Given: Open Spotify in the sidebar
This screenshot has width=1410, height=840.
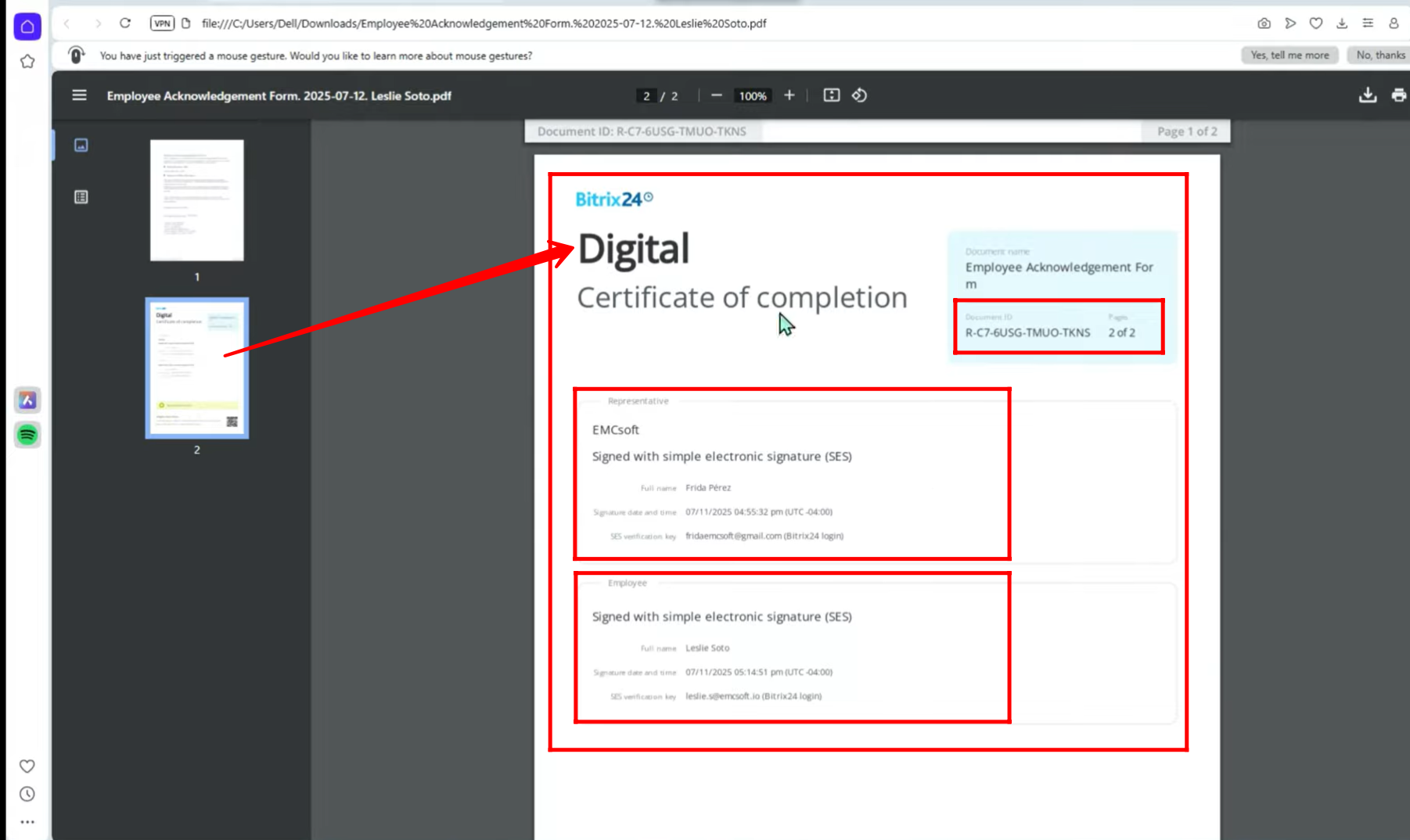Looking at the screenshot, I should click(x=27, y=435).
